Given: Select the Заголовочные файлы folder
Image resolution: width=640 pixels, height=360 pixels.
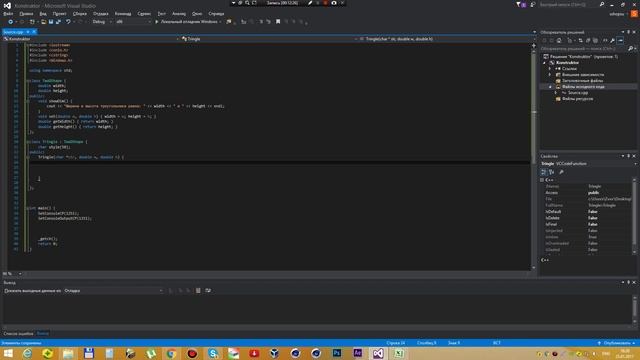Looking at the screenshot, I should [x=582, y=81].
